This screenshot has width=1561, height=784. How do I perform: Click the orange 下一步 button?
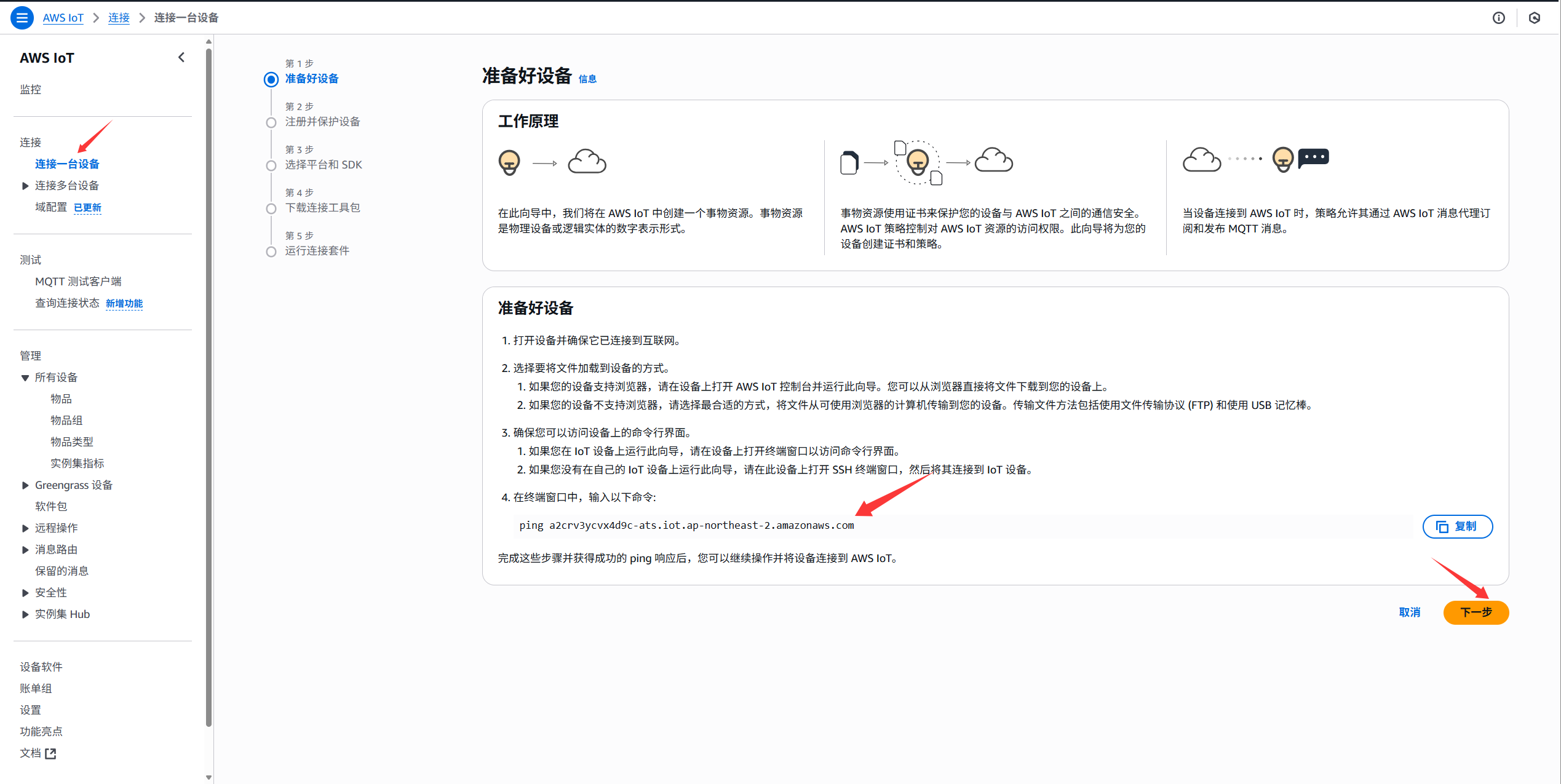coord(1475,612)
